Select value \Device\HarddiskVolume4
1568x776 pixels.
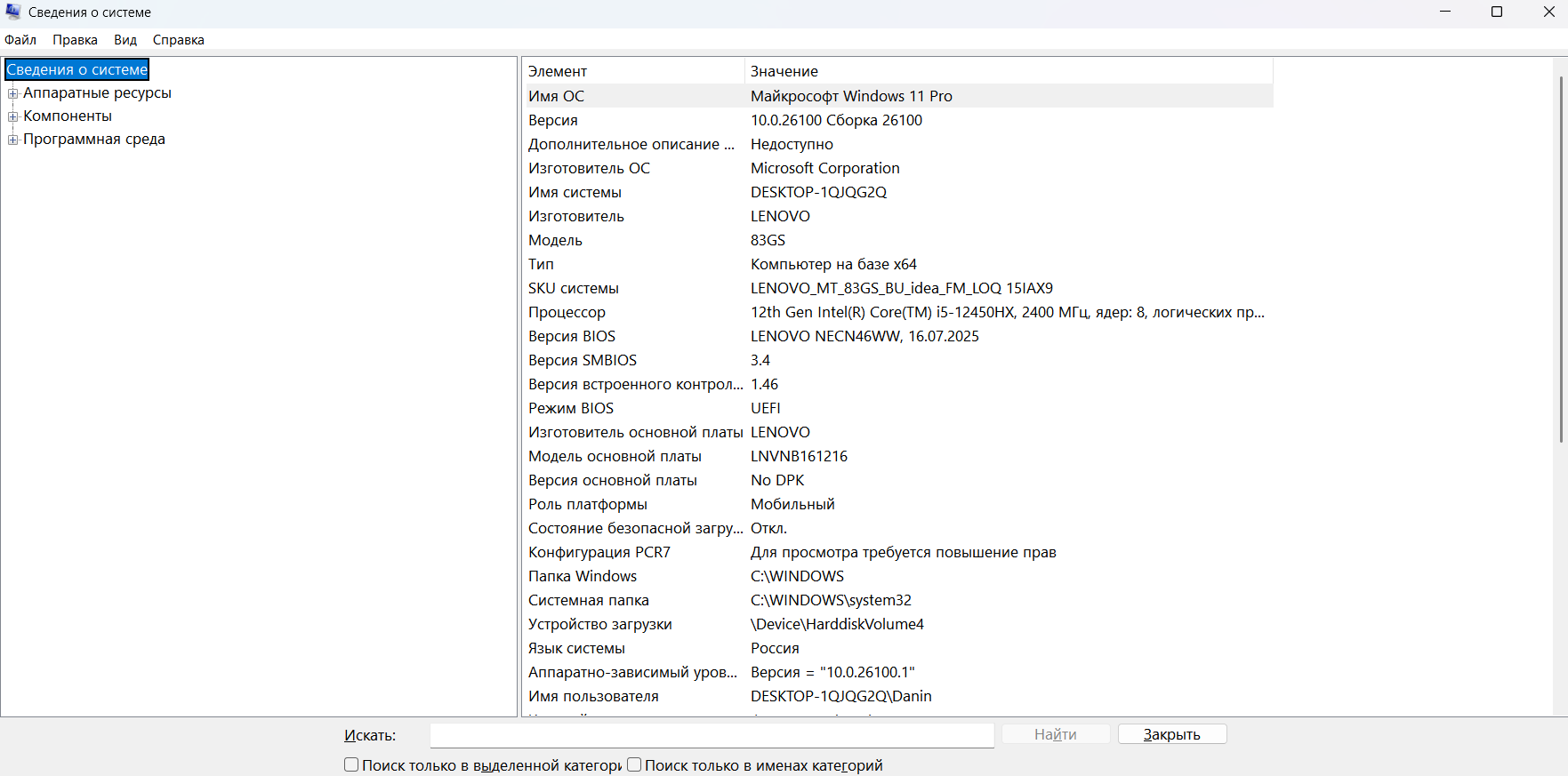pyautogui.click(x=837, y=624)
